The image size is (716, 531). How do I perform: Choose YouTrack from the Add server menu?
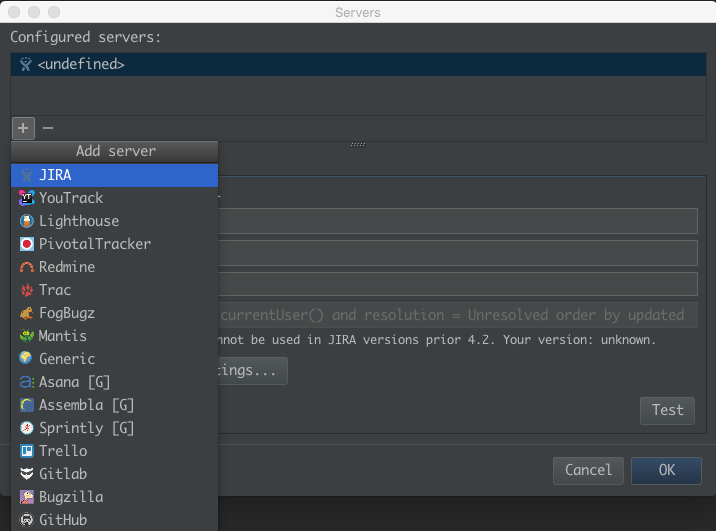114,198
